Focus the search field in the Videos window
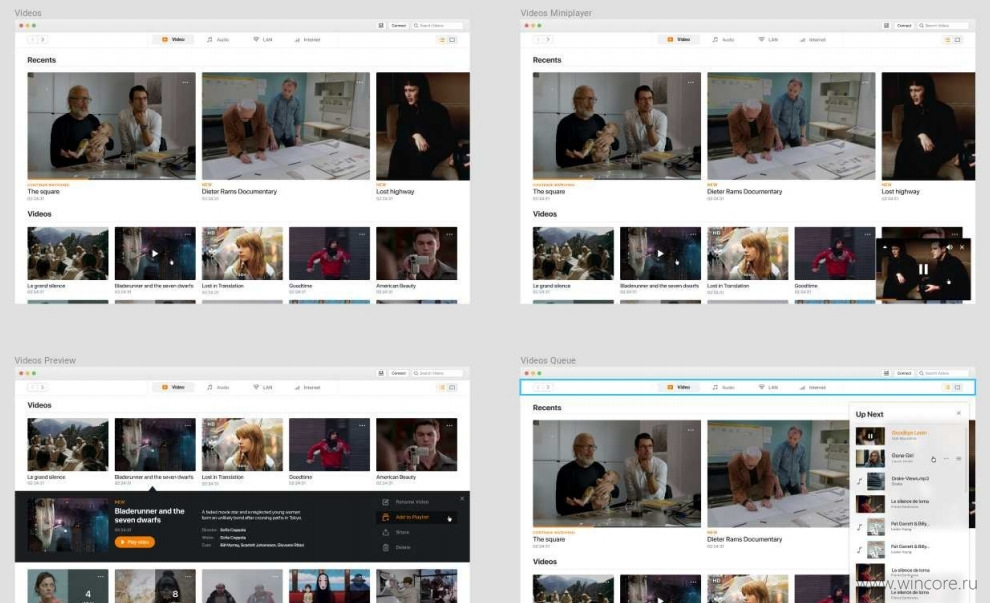Viewport: 990px width, 603px height. tap(438, 26)
